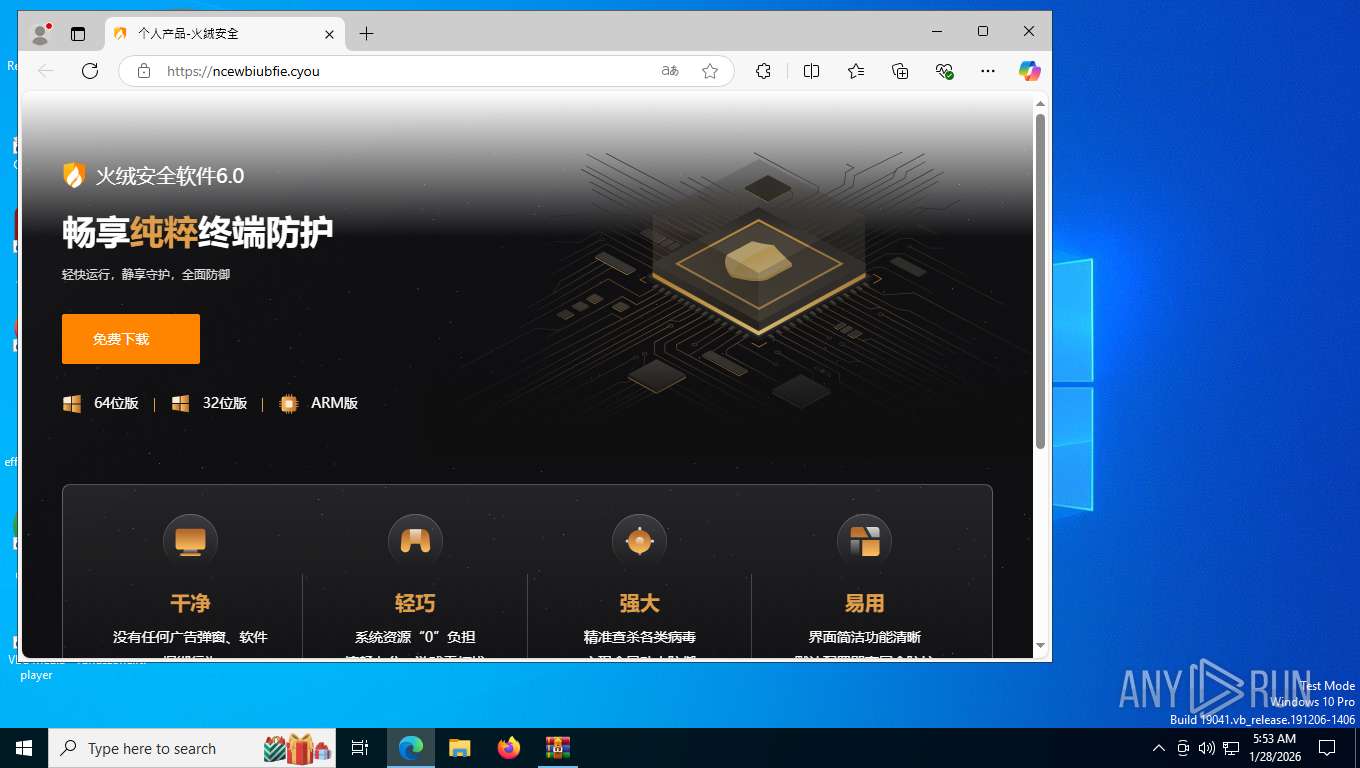Image resolution: width=1360 pixels, height=768 pixels.
Task: Open Microsoft Edge taskbar icon
Action: click(x=411, y=748)
